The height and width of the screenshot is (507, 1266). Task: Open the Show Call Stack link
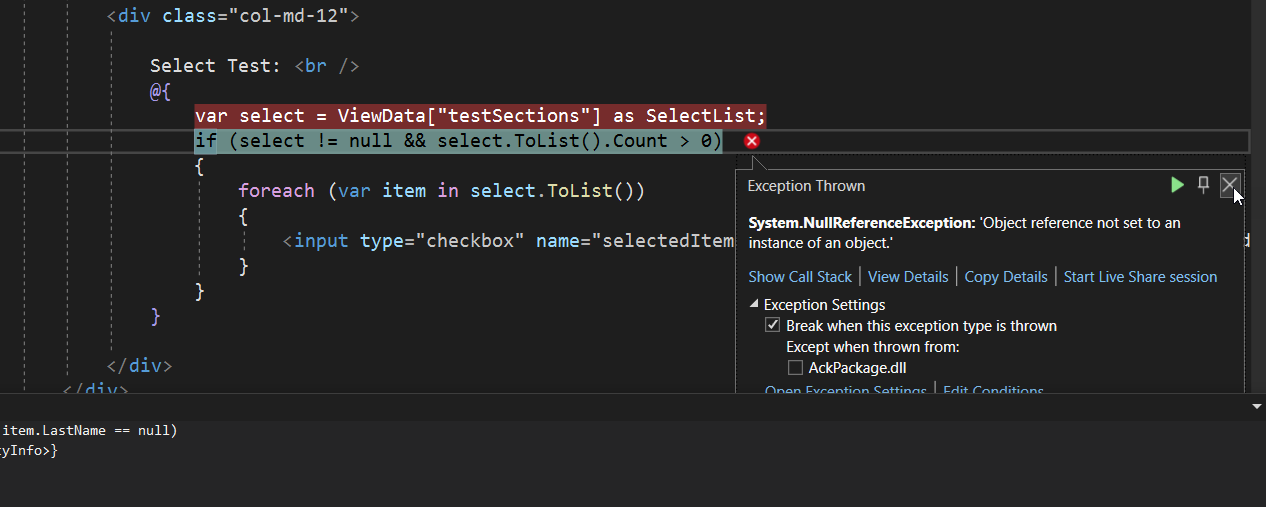[800, 277]
